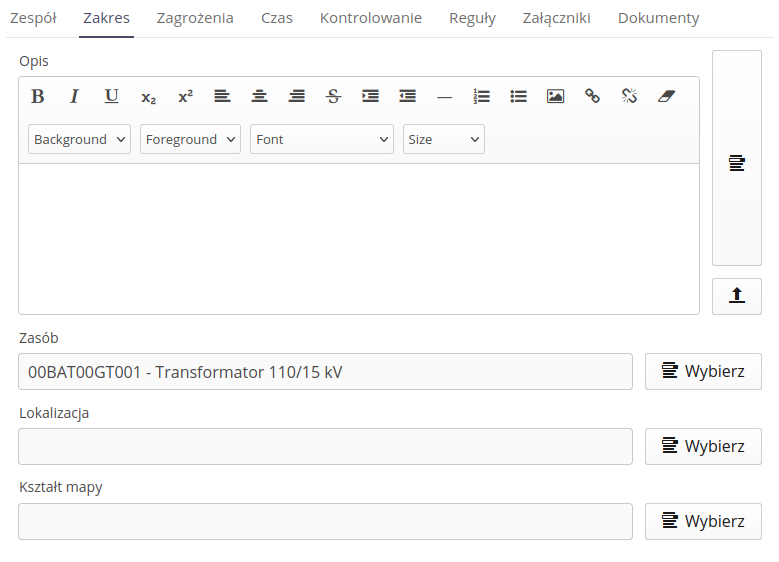This screenshot has height=562, width=779.
Task: Insert an image into description
Action: (555, 96)
